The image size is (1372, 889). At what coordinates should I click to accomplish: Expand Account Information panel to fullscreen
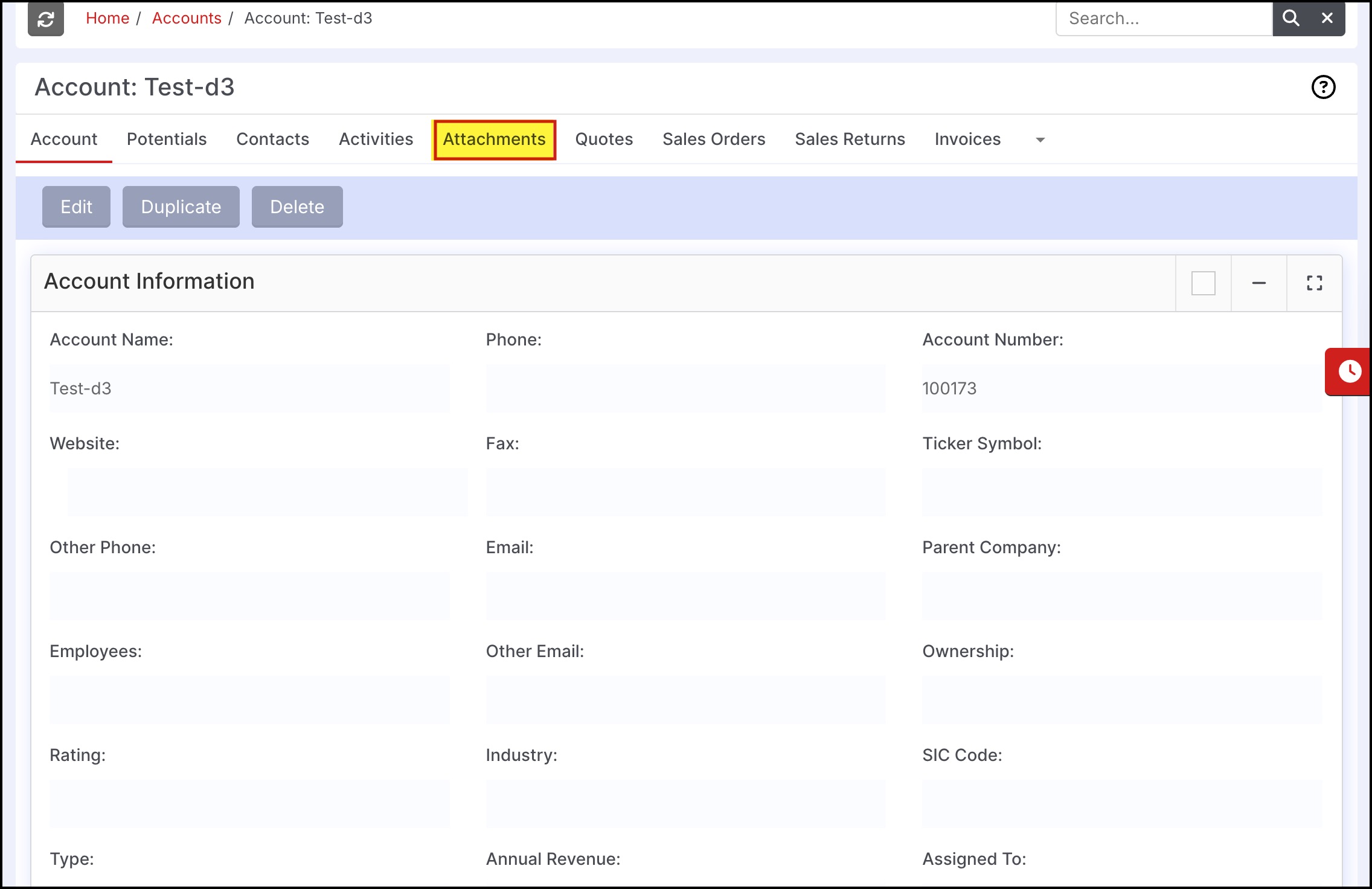pos(1314,283)
